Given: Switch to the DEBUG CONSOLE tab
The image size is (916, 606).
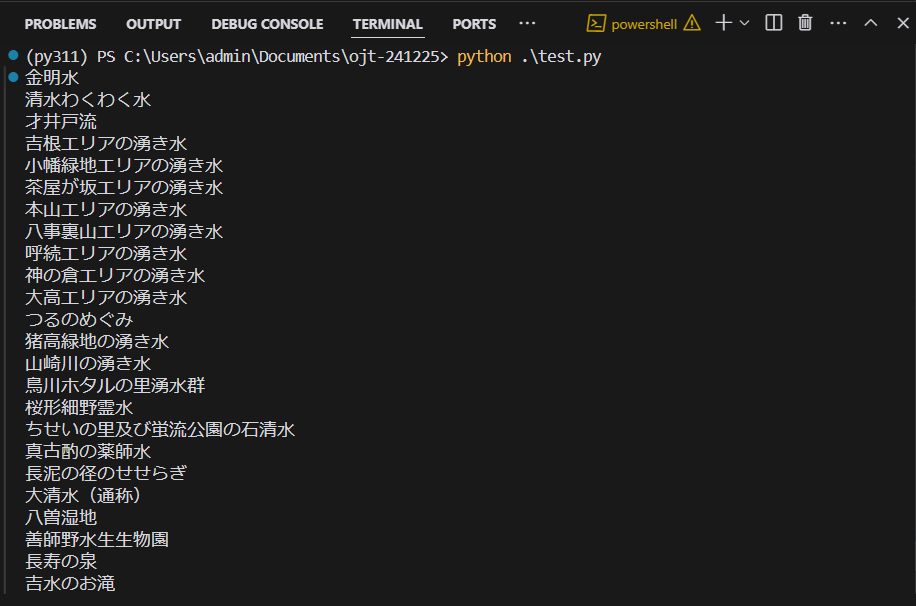Looking at the screenshot, I should click(267, 24).
